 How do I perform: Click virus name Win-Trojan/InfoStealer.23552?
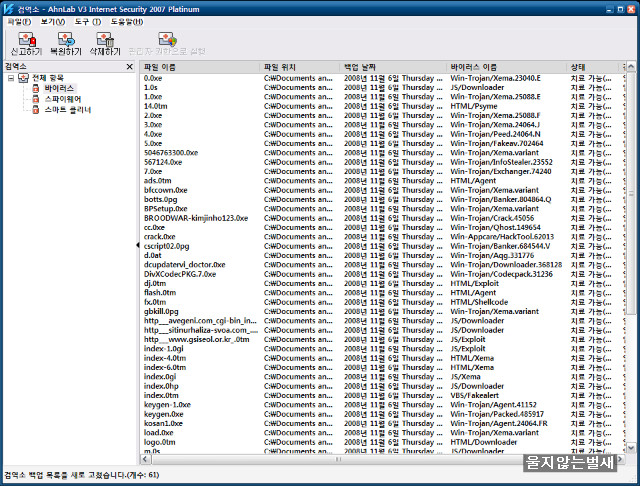coord(502,162)
